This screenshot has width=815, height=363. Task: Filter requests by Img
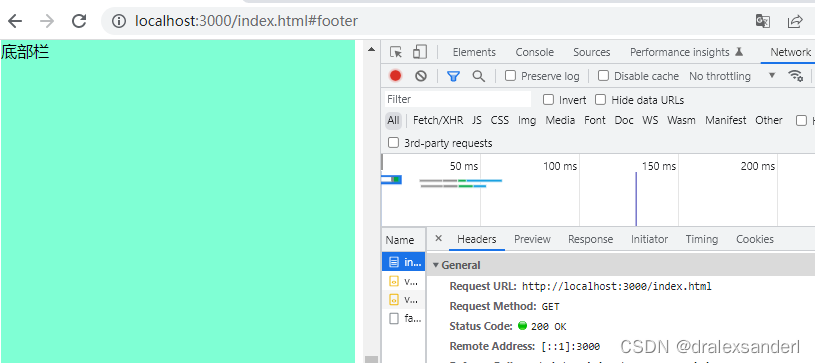(x=527, y=120)
